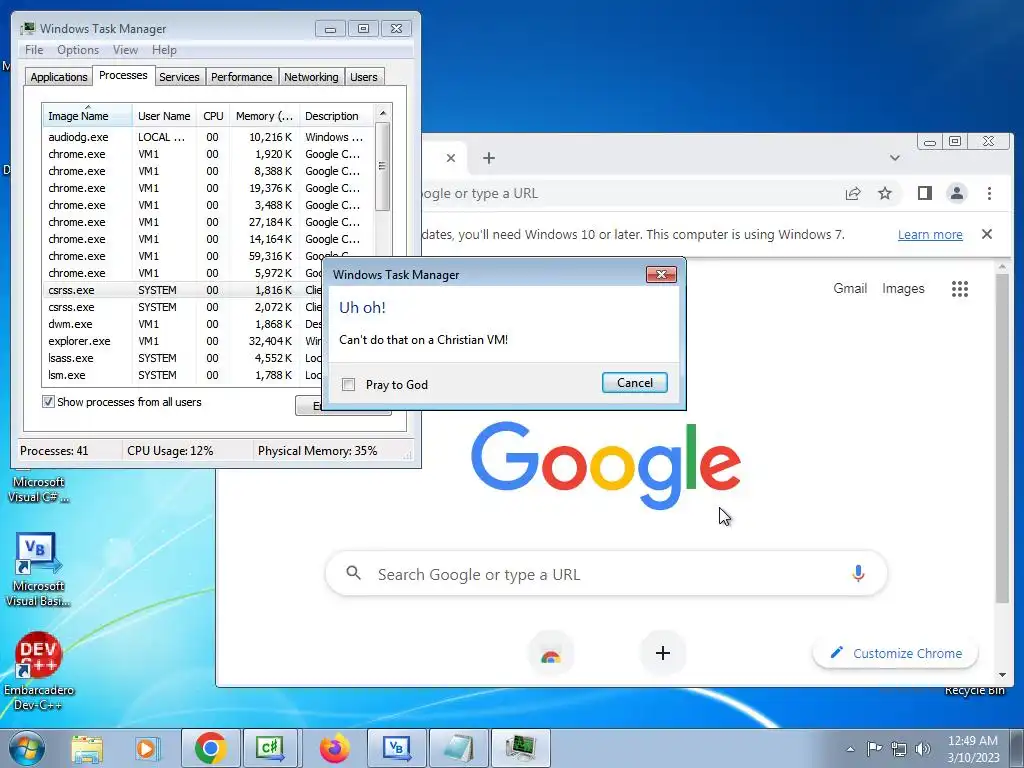Viewport: 1024px width, 768px height.
Task: Show hidden system tray icons arrow
Action: coord(850,749)
